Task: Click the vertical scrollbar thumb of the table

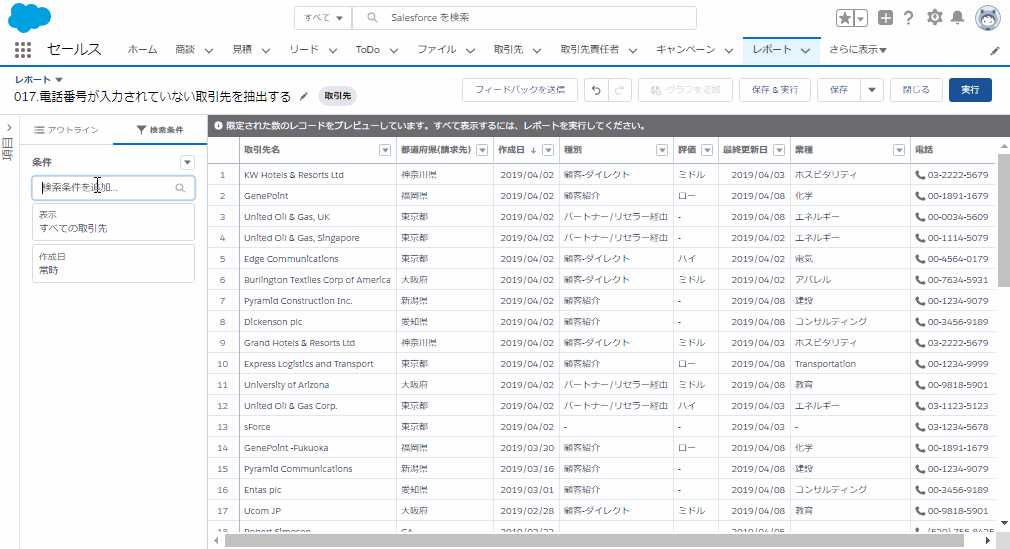Action: 1004,219
